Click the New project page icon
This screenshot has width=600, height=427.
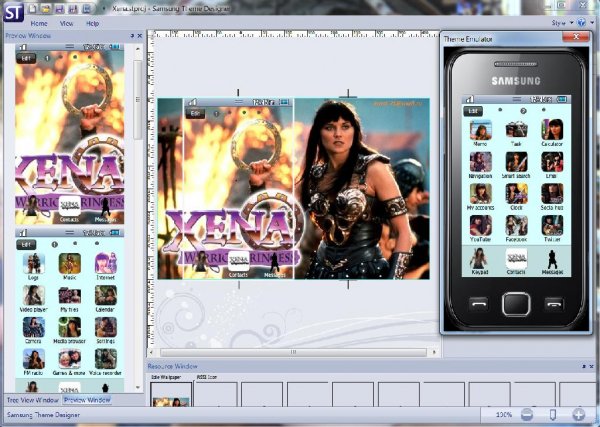(x=33, y=8)
